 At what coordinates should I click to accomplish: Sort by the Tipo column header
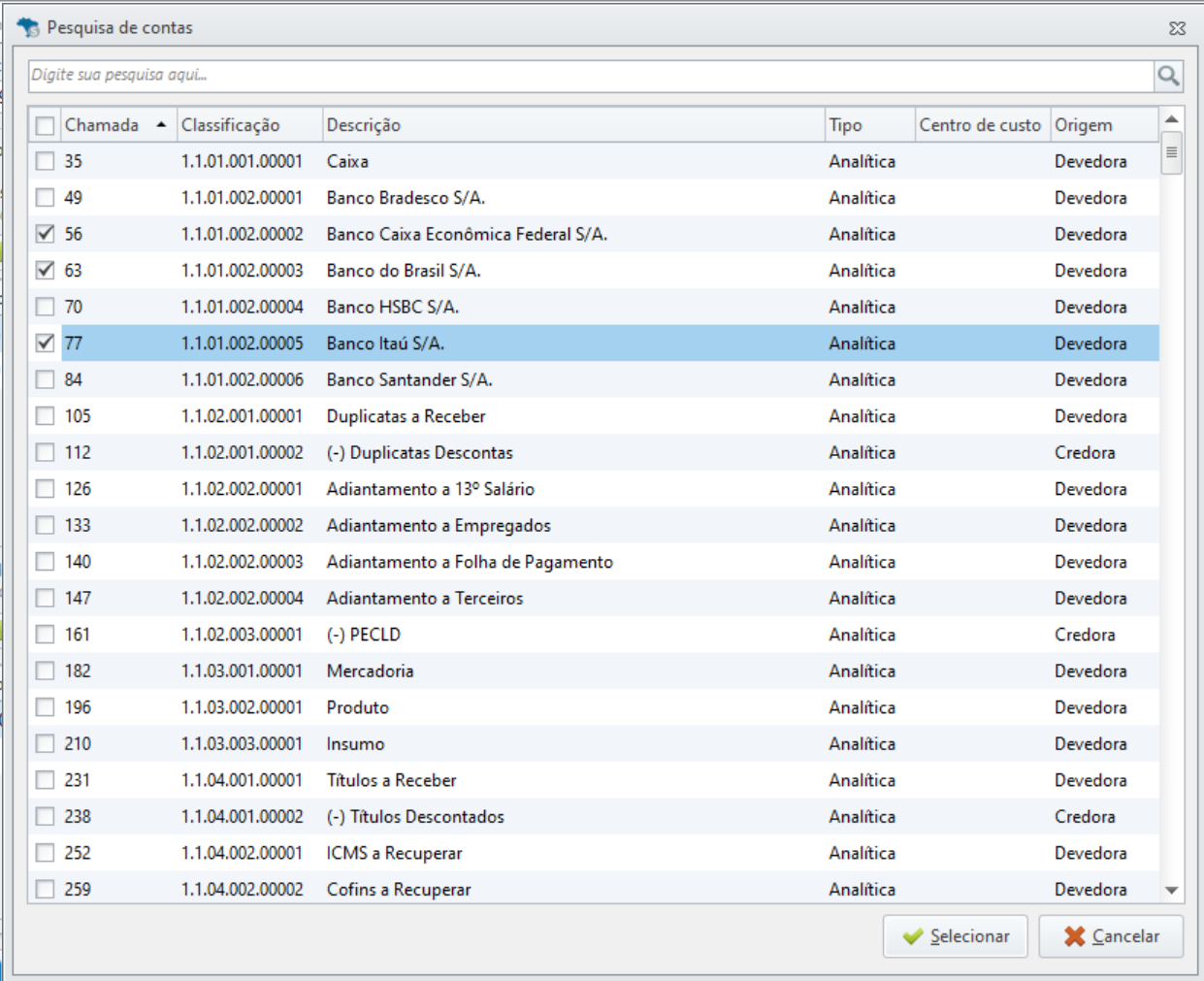[845, 125]
